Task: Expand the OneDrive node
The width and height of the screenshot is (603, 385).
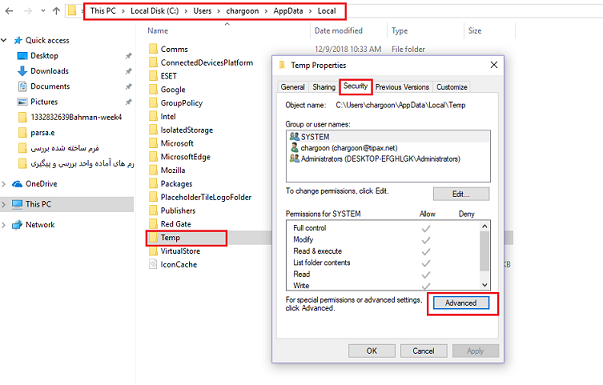Action: 4,184
